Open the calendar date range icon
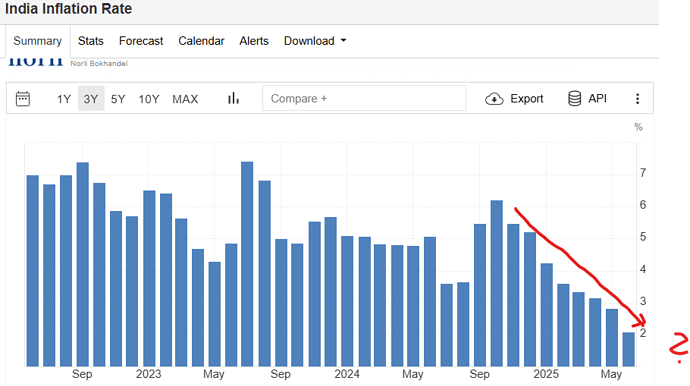 point(23,99)
